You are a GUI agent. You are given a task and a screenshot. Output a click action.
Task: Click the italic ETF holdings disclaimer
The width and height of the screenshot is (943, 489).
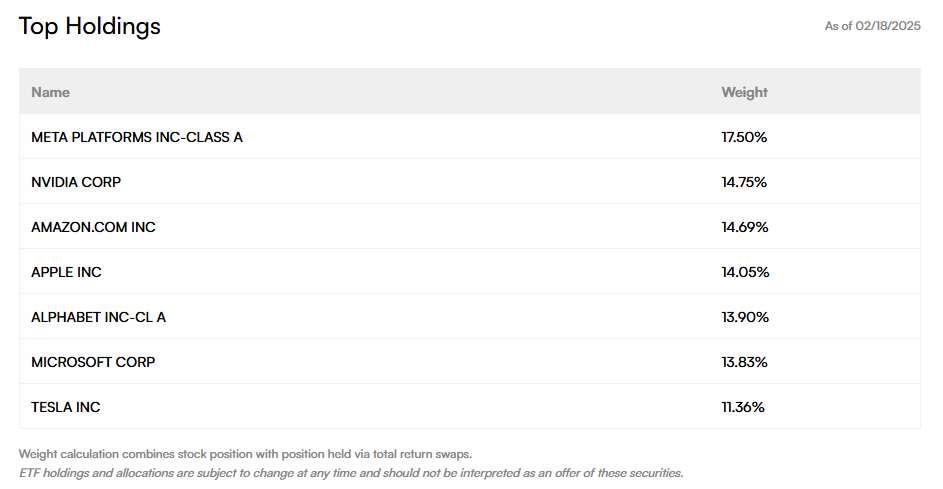[x=350, y=473]
